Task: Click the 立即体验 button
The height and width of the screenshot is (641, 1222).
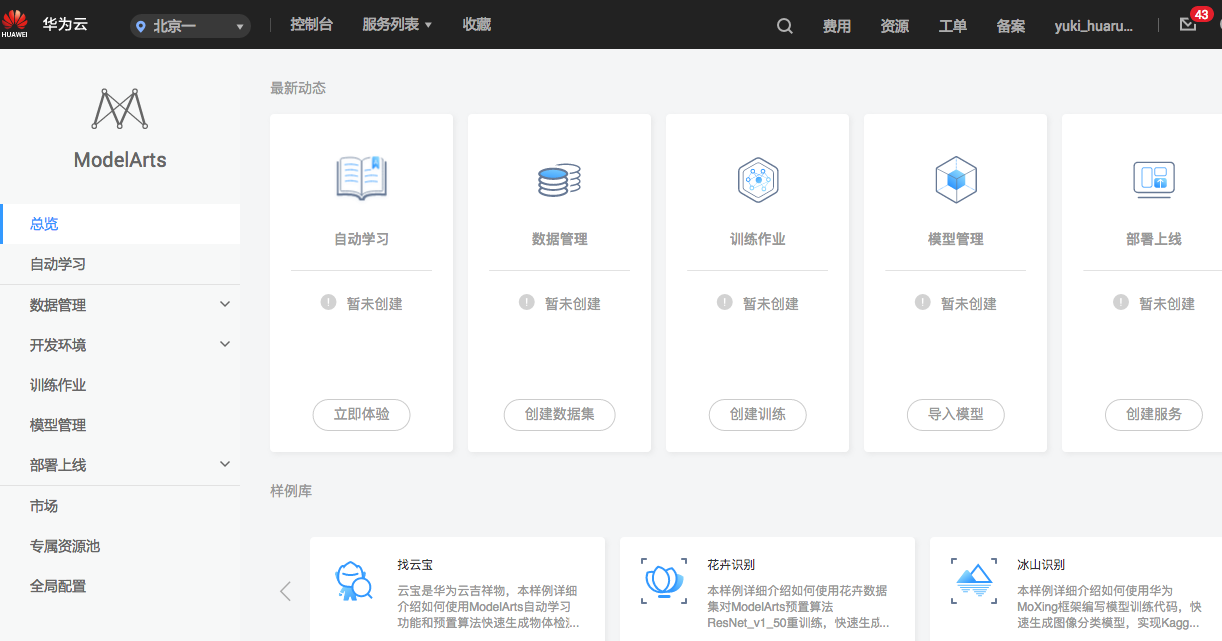Action: (361, 414)
